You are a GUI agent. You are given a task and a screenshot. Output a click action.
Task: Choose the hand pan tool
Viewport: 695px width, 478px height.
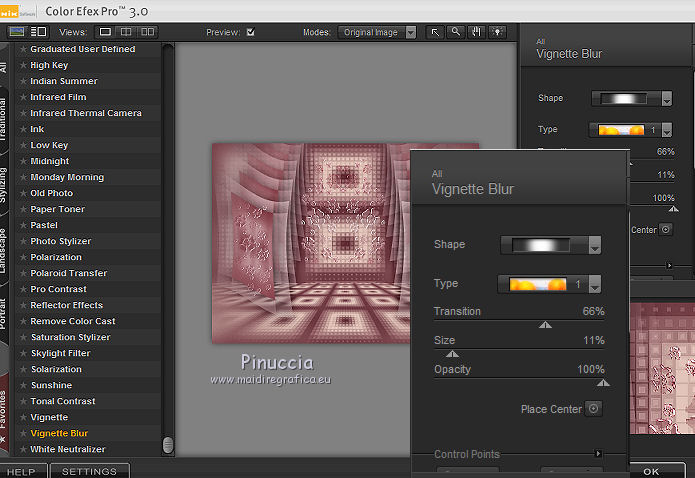click(476, 32)
